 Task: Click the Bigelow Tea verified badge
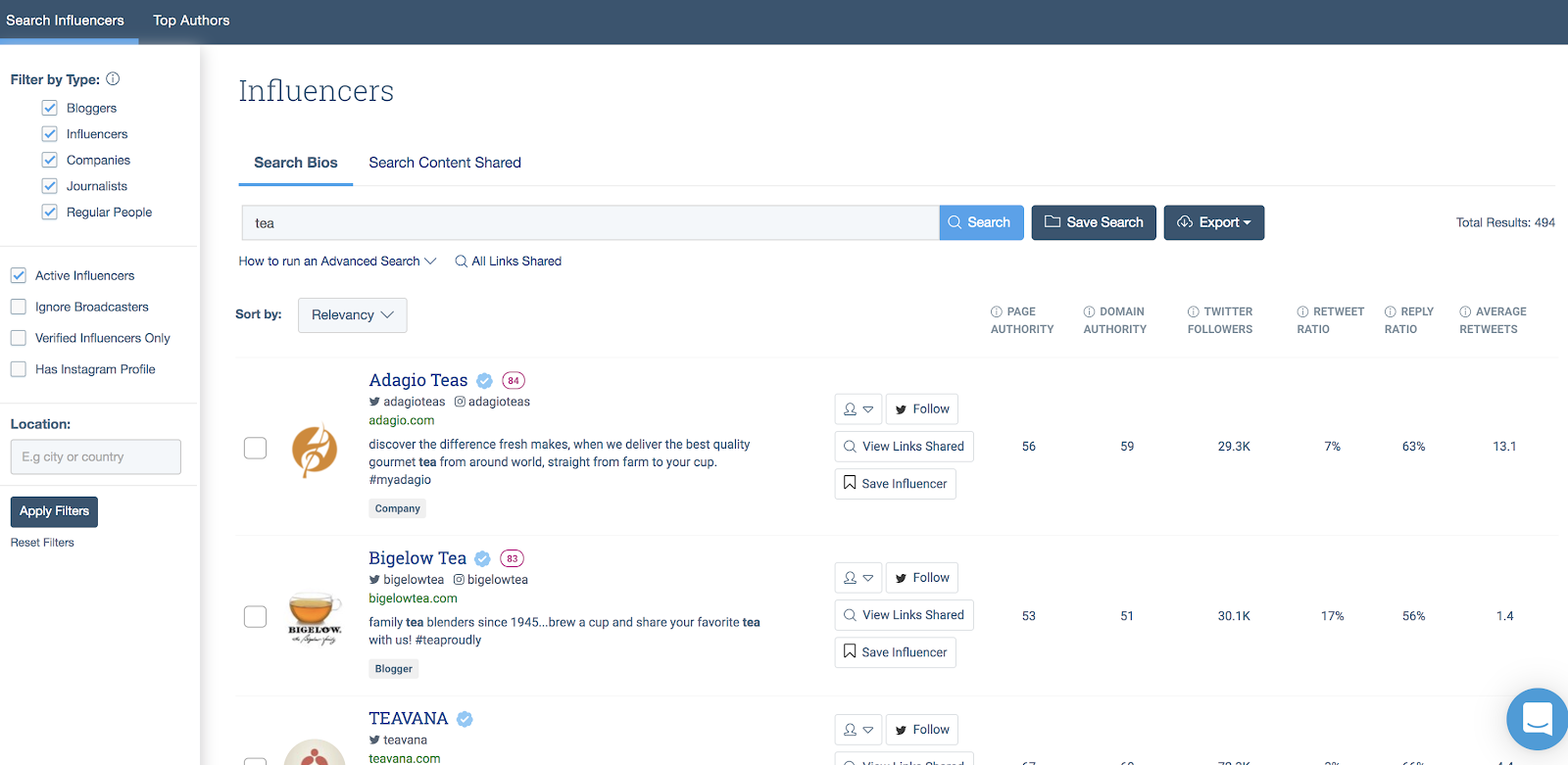pyautogui.click(x=482, y=559)
